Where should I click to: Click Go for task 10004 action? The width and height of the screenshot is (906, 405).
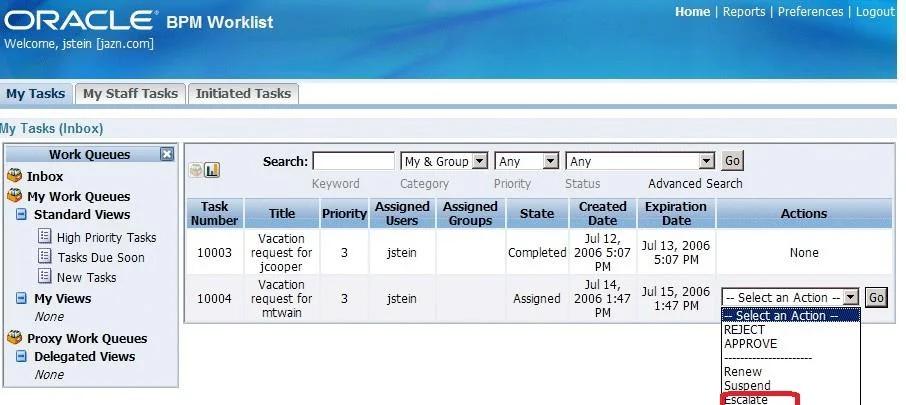tap(876, 298)
